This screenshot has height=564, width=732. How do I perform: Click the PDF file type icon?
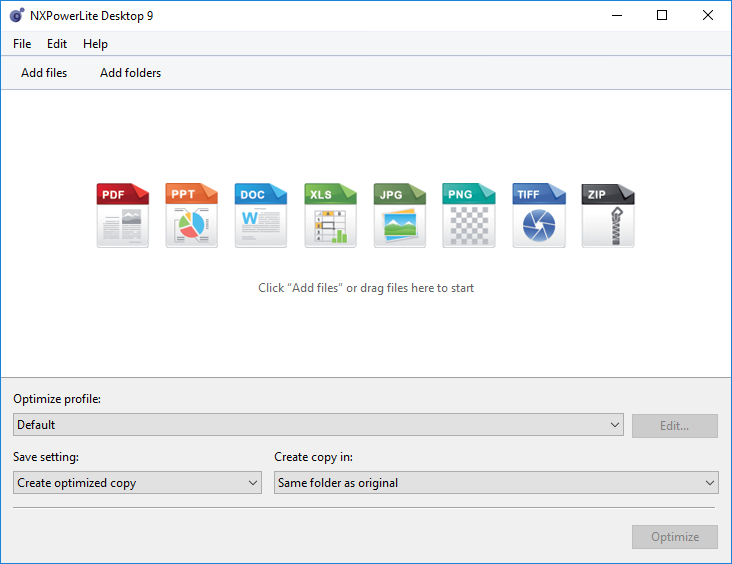tap(123, 215)
